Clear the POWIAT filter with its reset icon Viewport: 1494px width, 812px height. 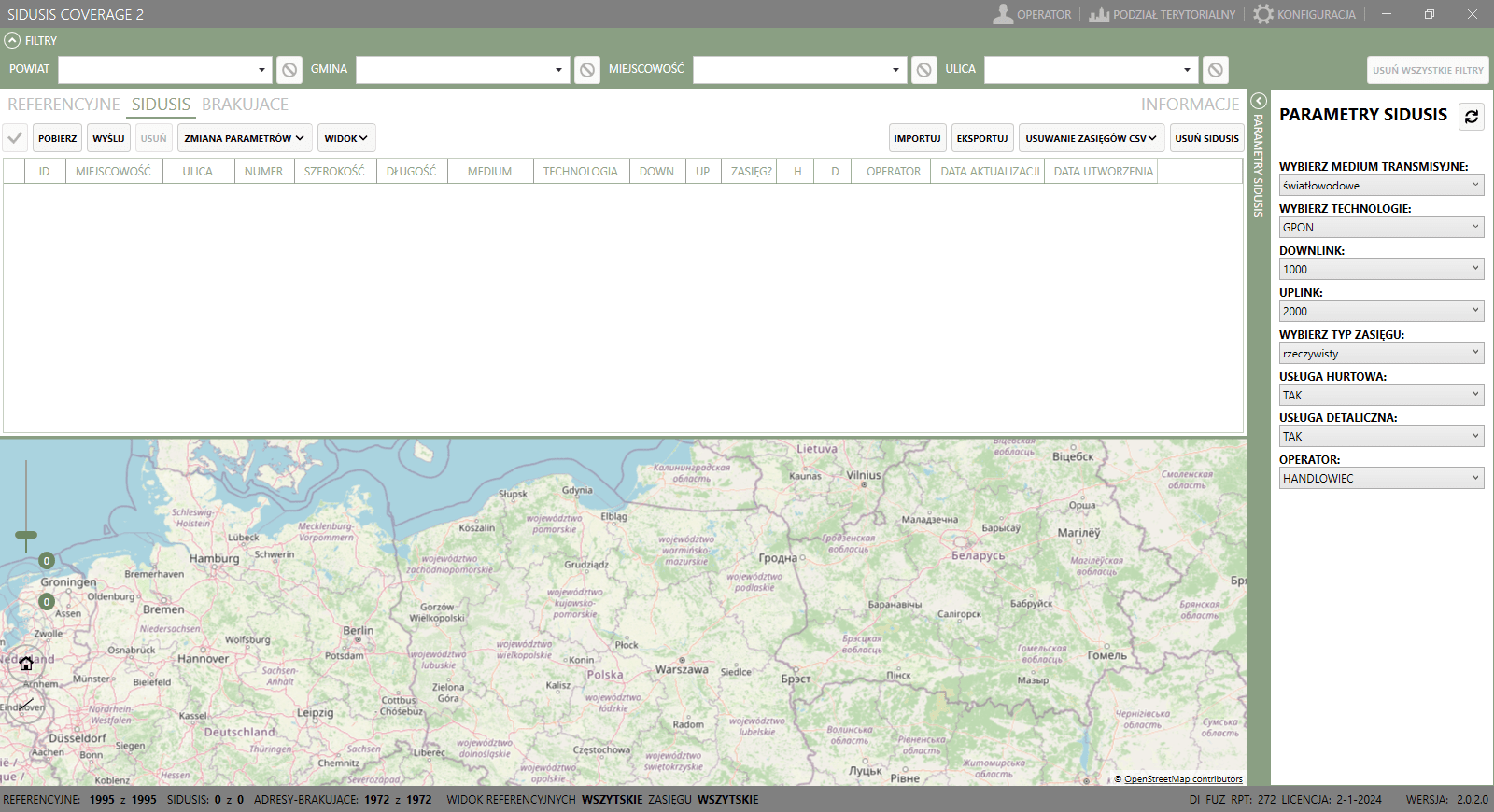point(289,70)
